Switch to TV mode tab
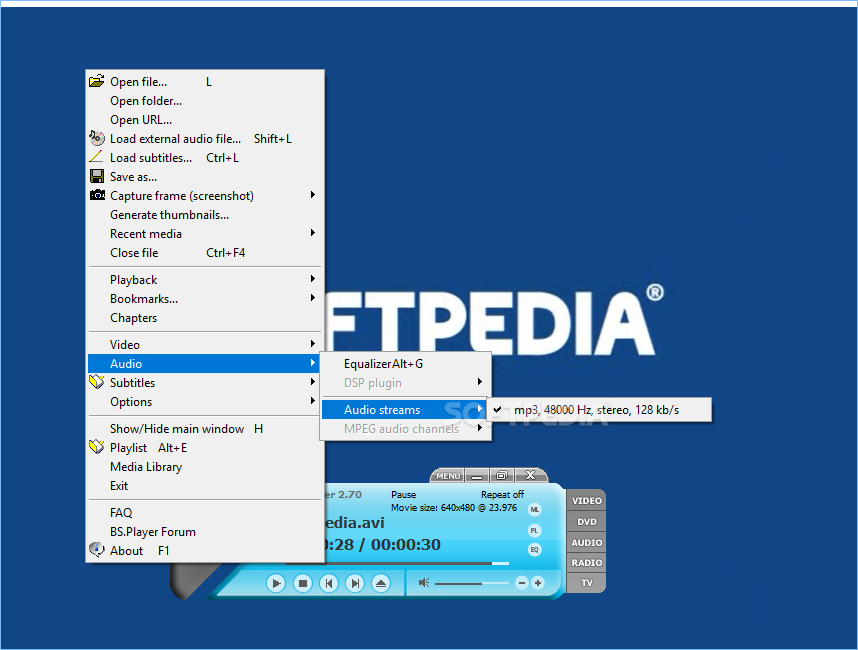Image resolution: width=858 pixels, height=650 pixels. [587, 583]
